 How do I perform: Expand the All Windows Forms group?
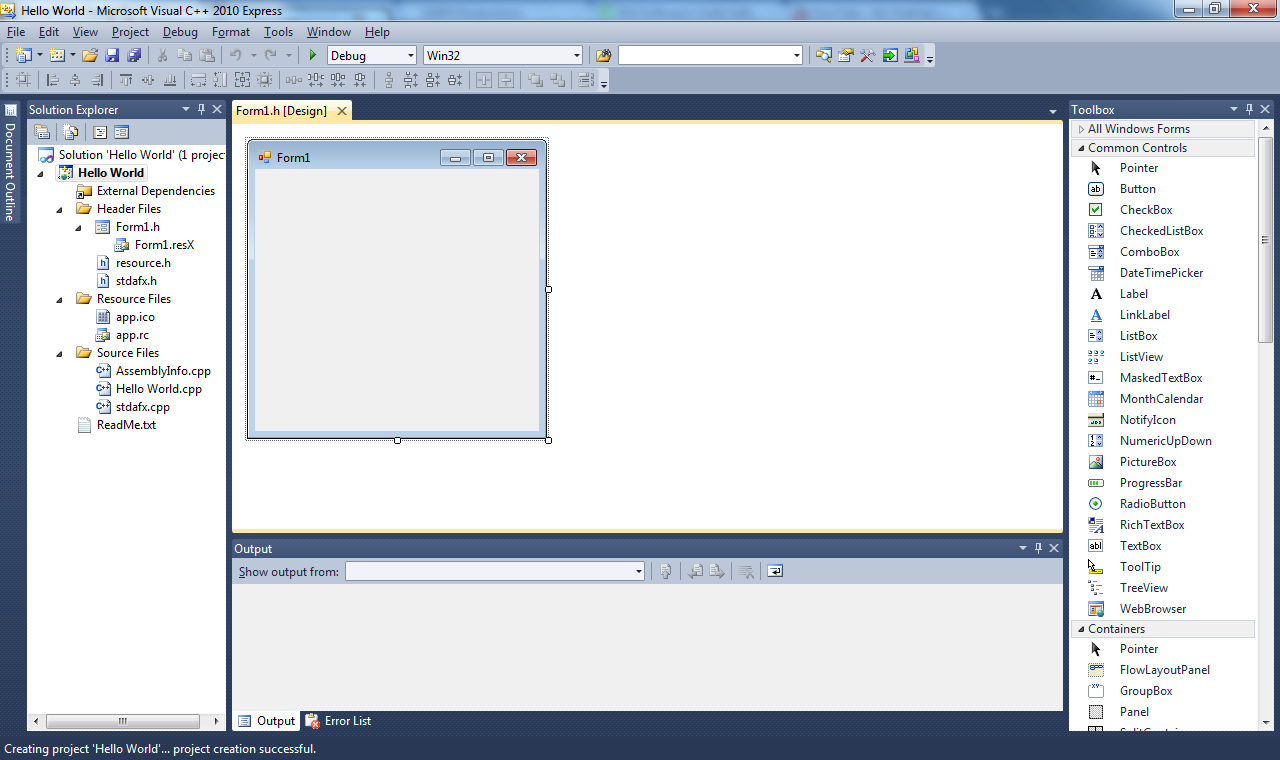click(1080, 129)
